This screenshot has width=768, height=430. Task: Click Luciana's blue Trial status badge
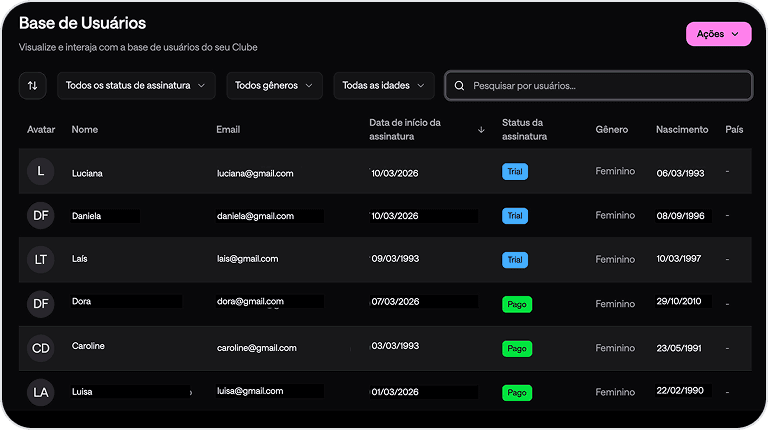[x=514, y=172]
